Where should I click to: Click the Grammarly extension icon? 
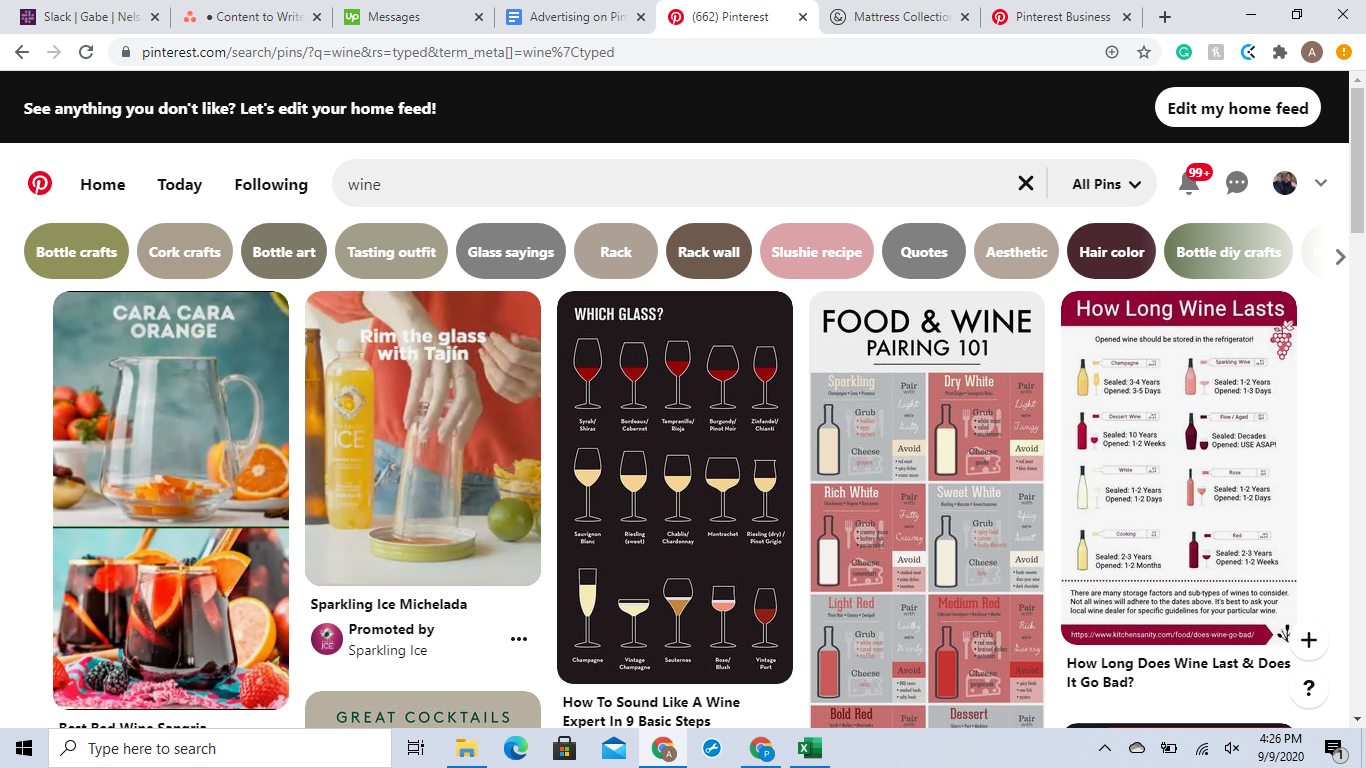1184,52
